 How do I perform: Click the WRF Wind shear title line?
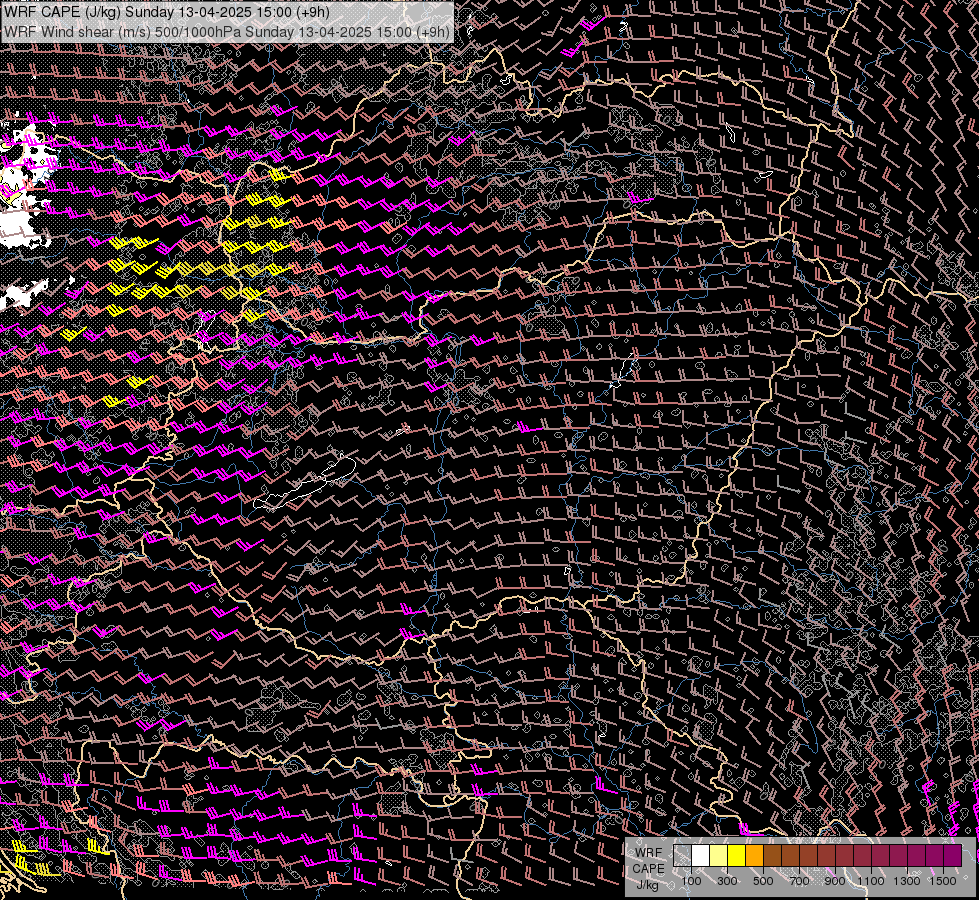[227, 31]
